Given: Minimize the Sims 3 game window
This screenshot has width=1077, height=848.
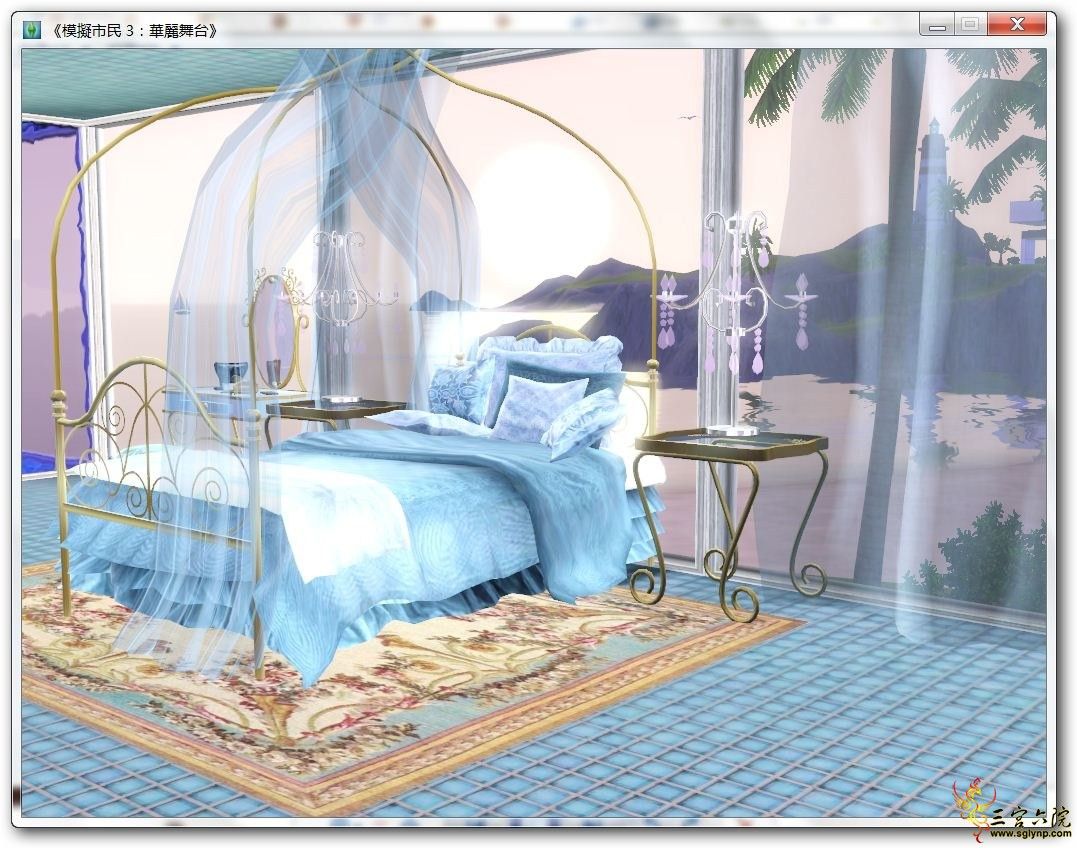Looking at the screenshot, I should pos(937,26).
